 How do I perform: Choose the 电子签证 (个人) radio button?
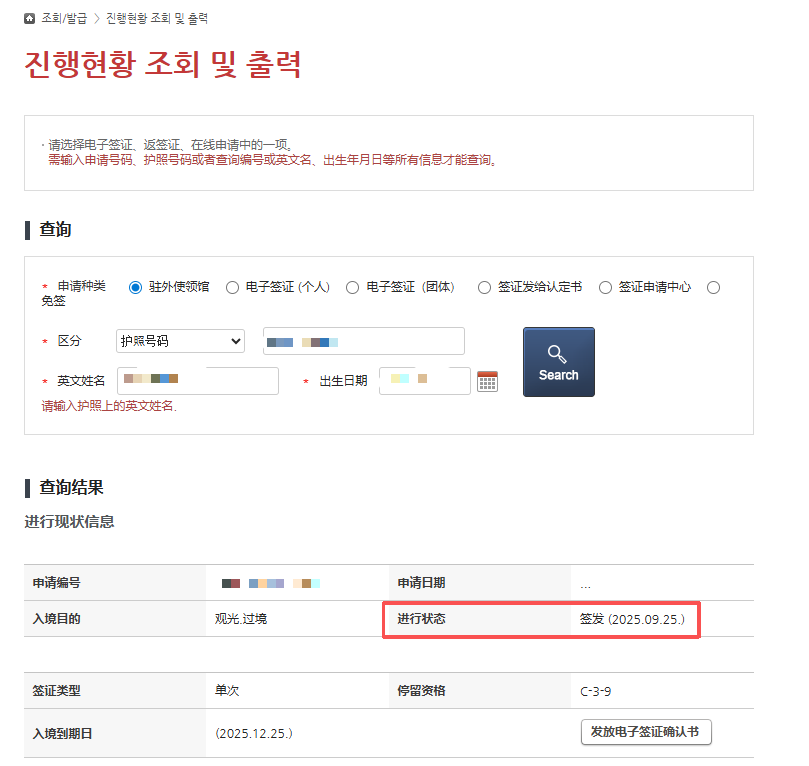pos(232,287)
